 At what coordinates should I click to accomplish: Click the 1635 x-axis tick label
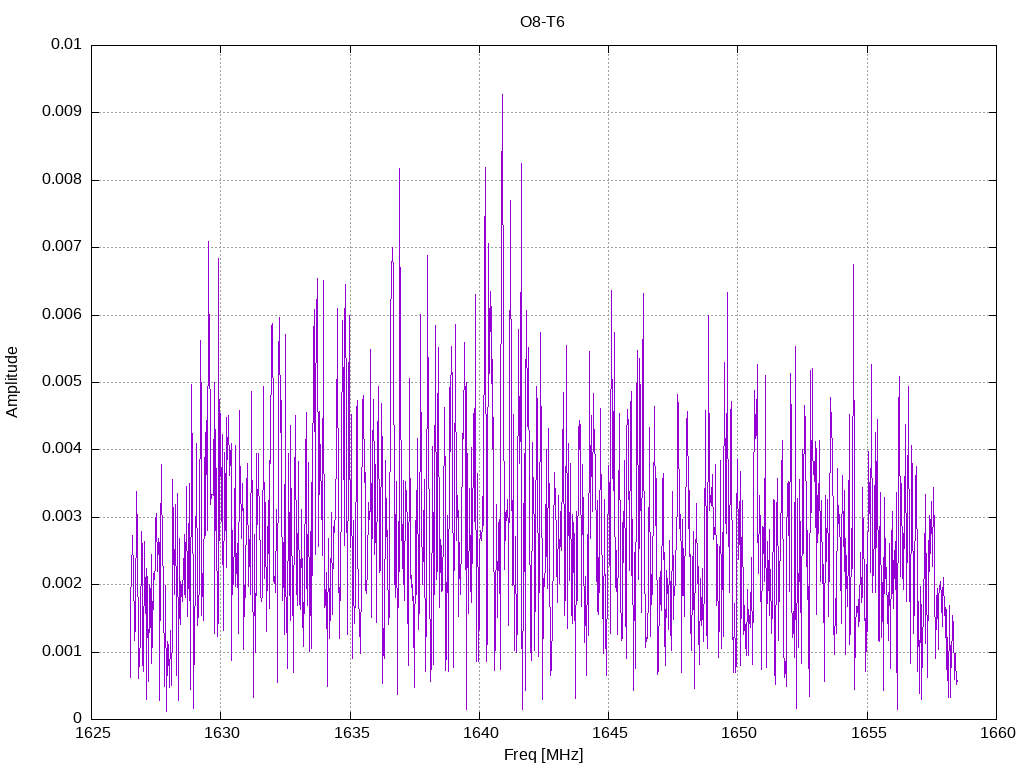click(x=350, y=733)
